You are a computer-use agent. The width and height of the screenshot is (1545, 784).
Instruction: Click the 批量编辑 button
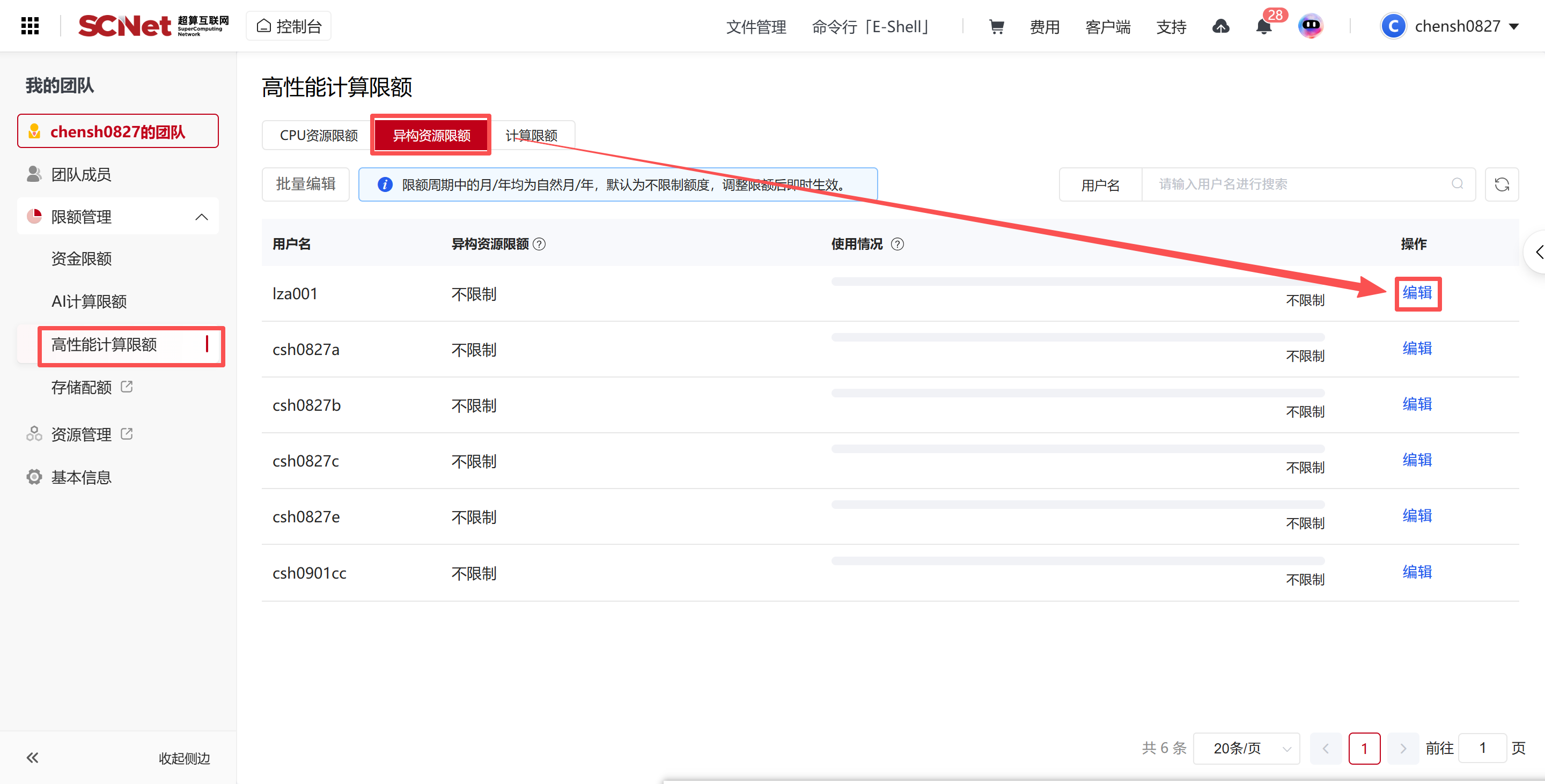click(305, 184)
